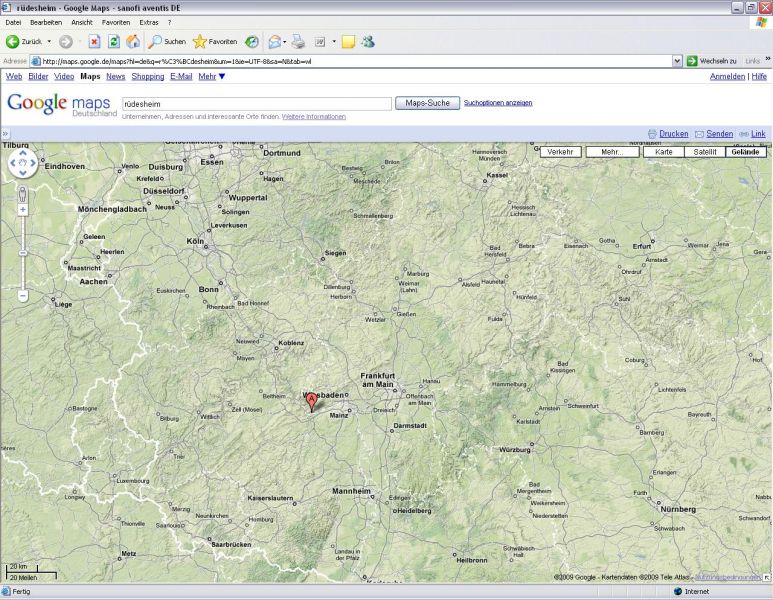Open the Ansicht menu

[82, 23]
